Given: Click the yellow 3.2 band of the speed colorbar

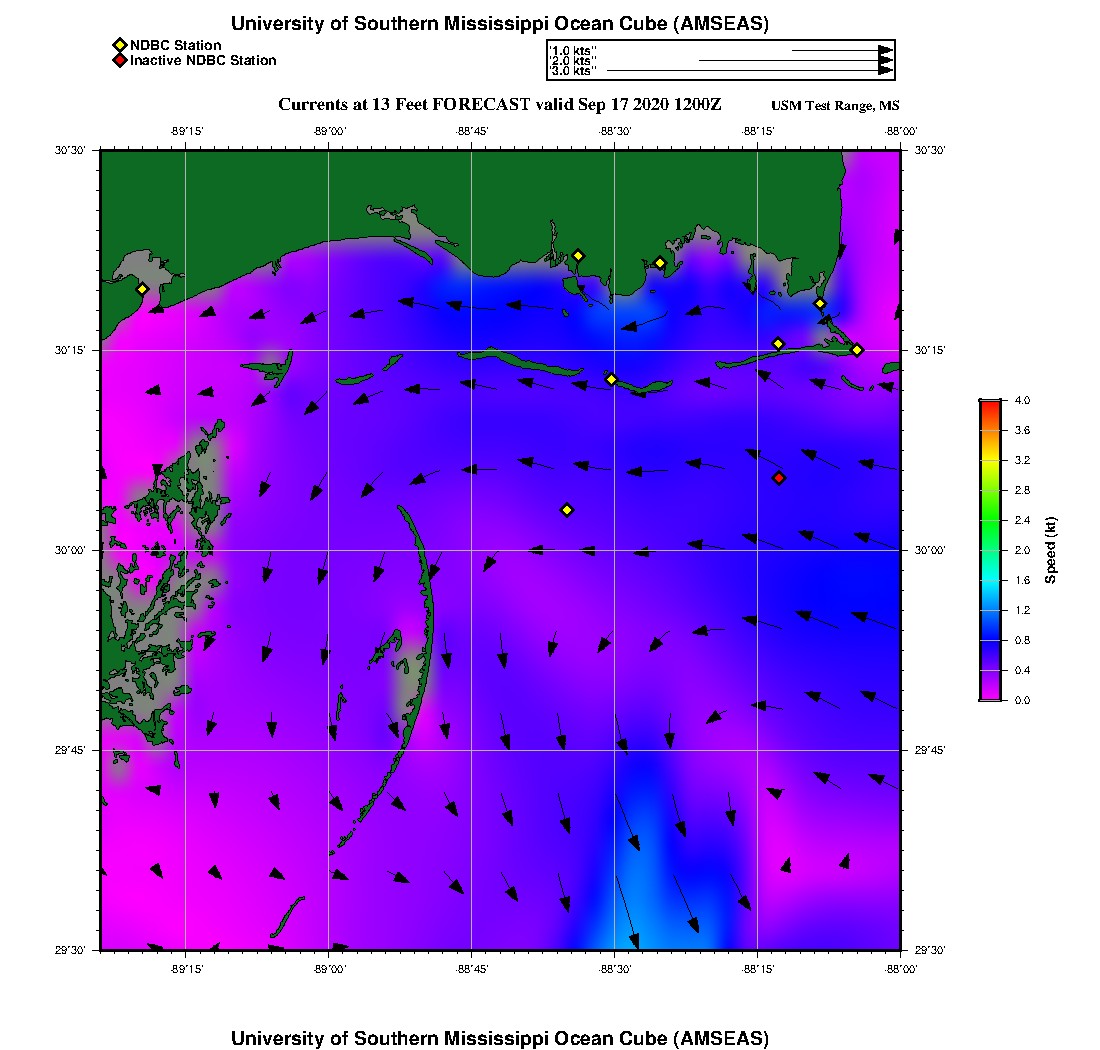Looking at the screenshot, I should [989, 460].
